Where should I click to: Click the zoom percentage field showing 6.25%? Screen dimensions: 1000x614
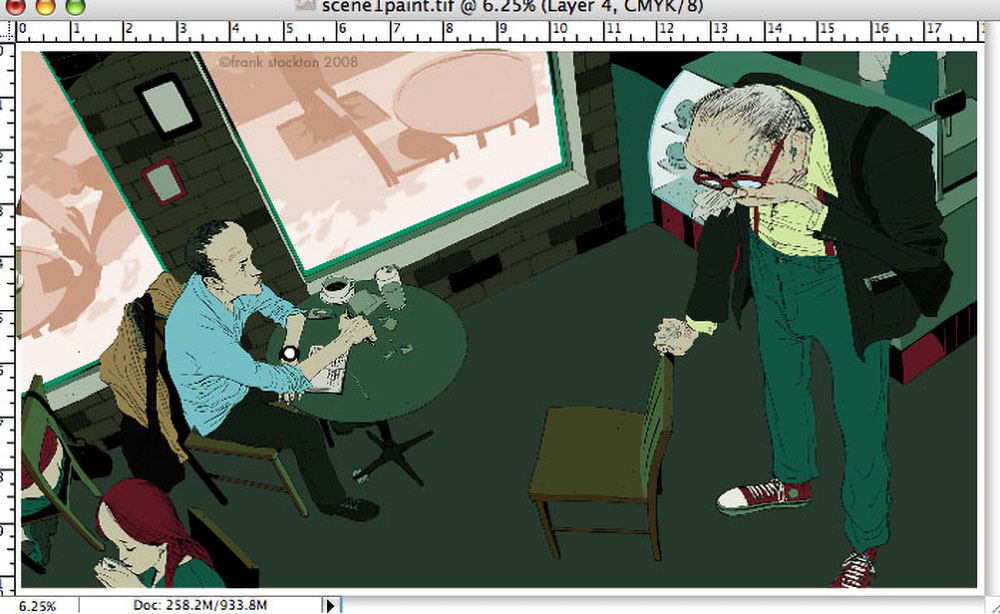pyautogui.click(x=36, y=606)
